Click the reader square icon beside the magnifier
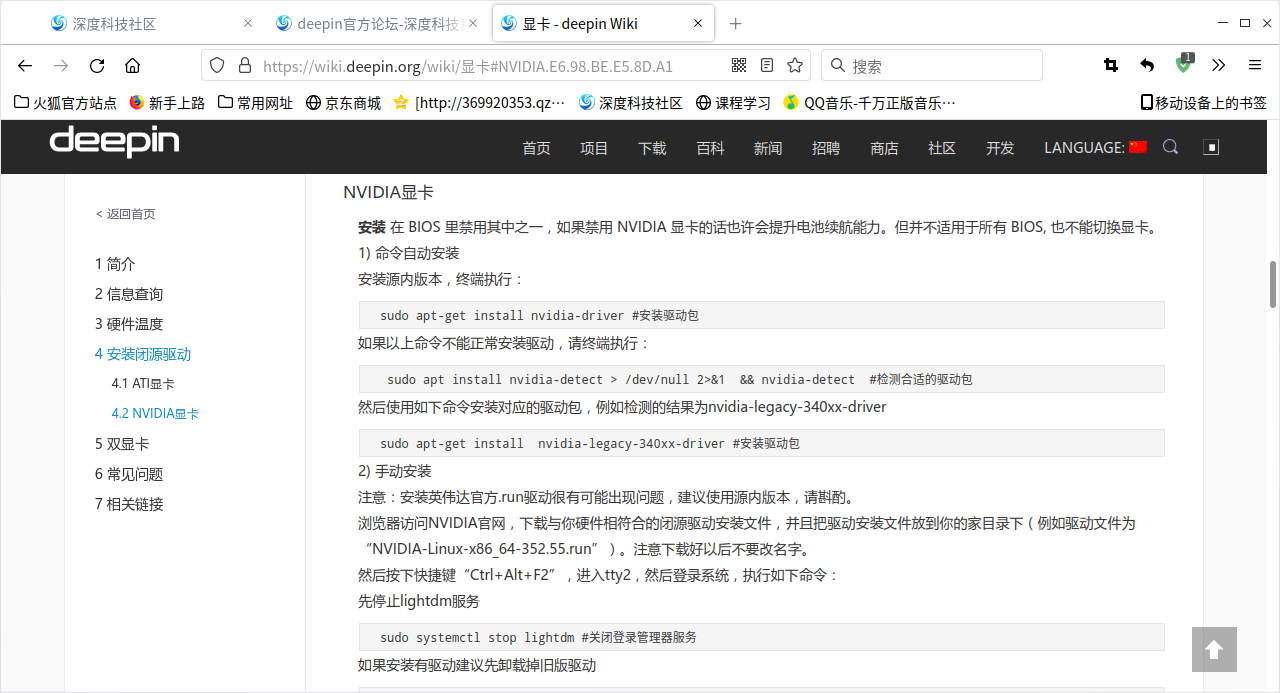Image resolution: width=1280 pixels, height=693 pixels. pos(1211,147)
